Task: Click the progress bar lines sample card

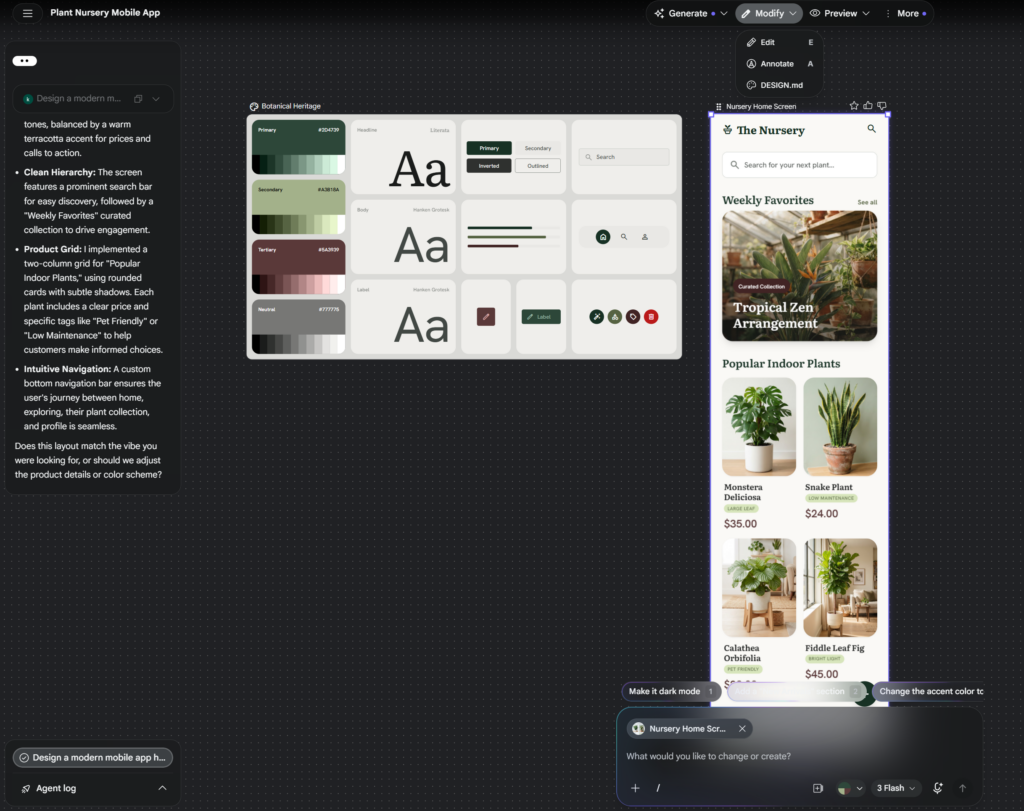Action: pyautogui.click(x=513, y=236)
